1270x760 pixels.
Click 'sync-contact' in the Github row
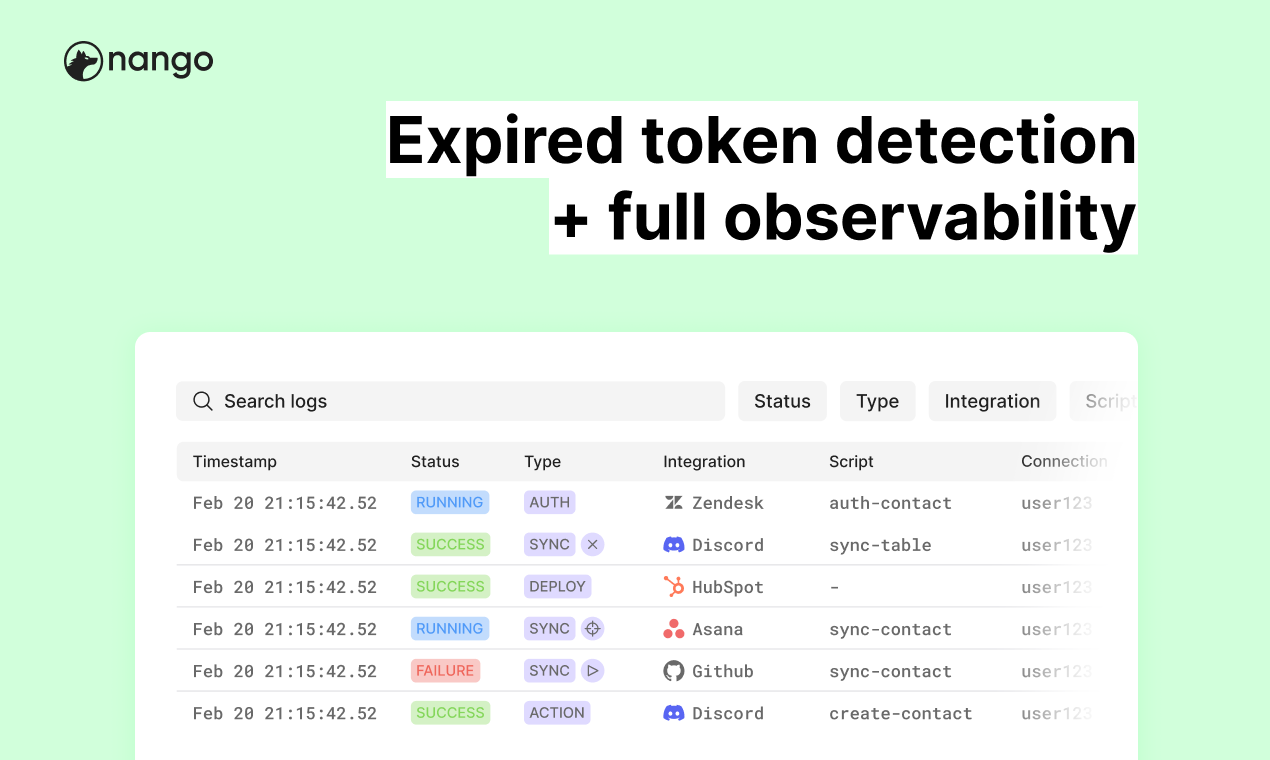(890, 672)
